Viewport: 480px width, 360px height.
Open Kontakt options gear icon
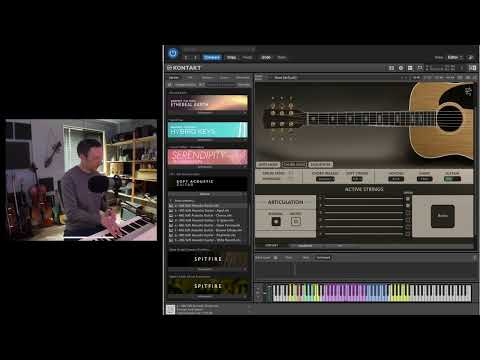coord(401,68)
